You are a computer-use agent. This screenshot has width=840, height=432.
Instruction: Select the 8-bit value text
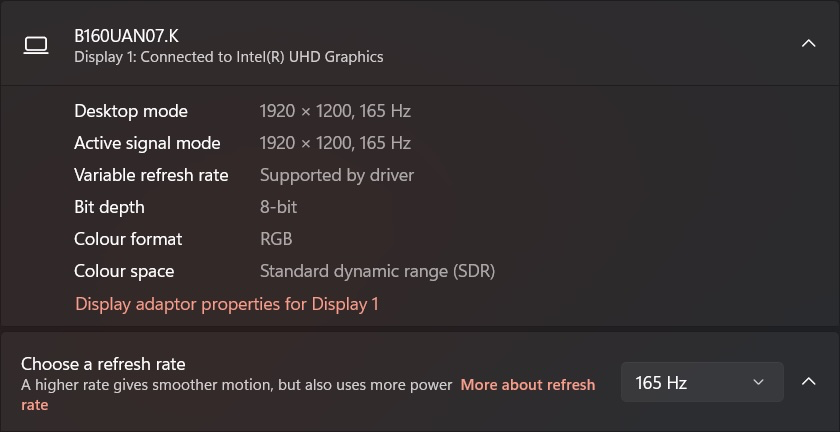pos(278,207)
